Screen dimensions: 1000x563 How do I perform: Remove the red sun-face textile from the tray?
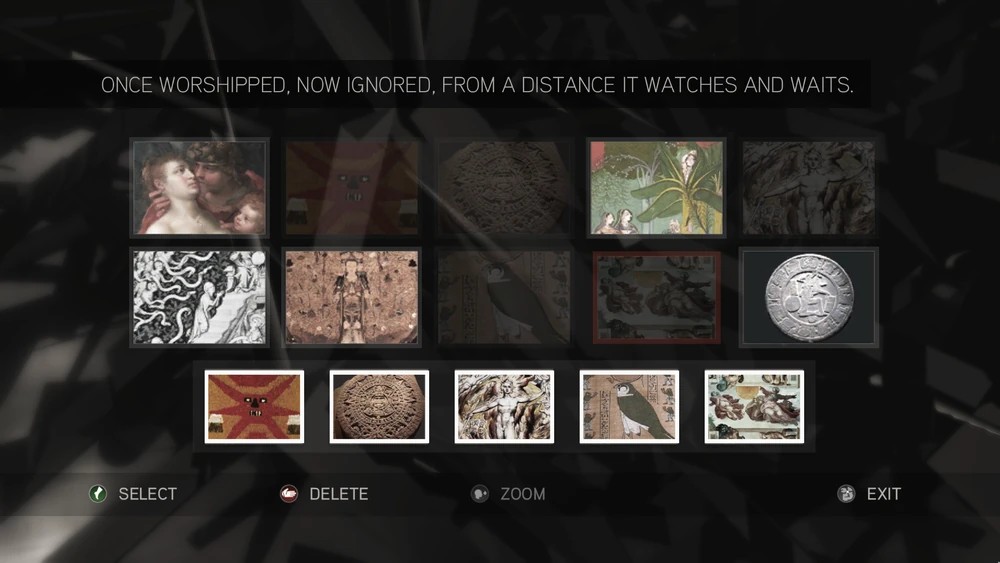tap(254, 407)
